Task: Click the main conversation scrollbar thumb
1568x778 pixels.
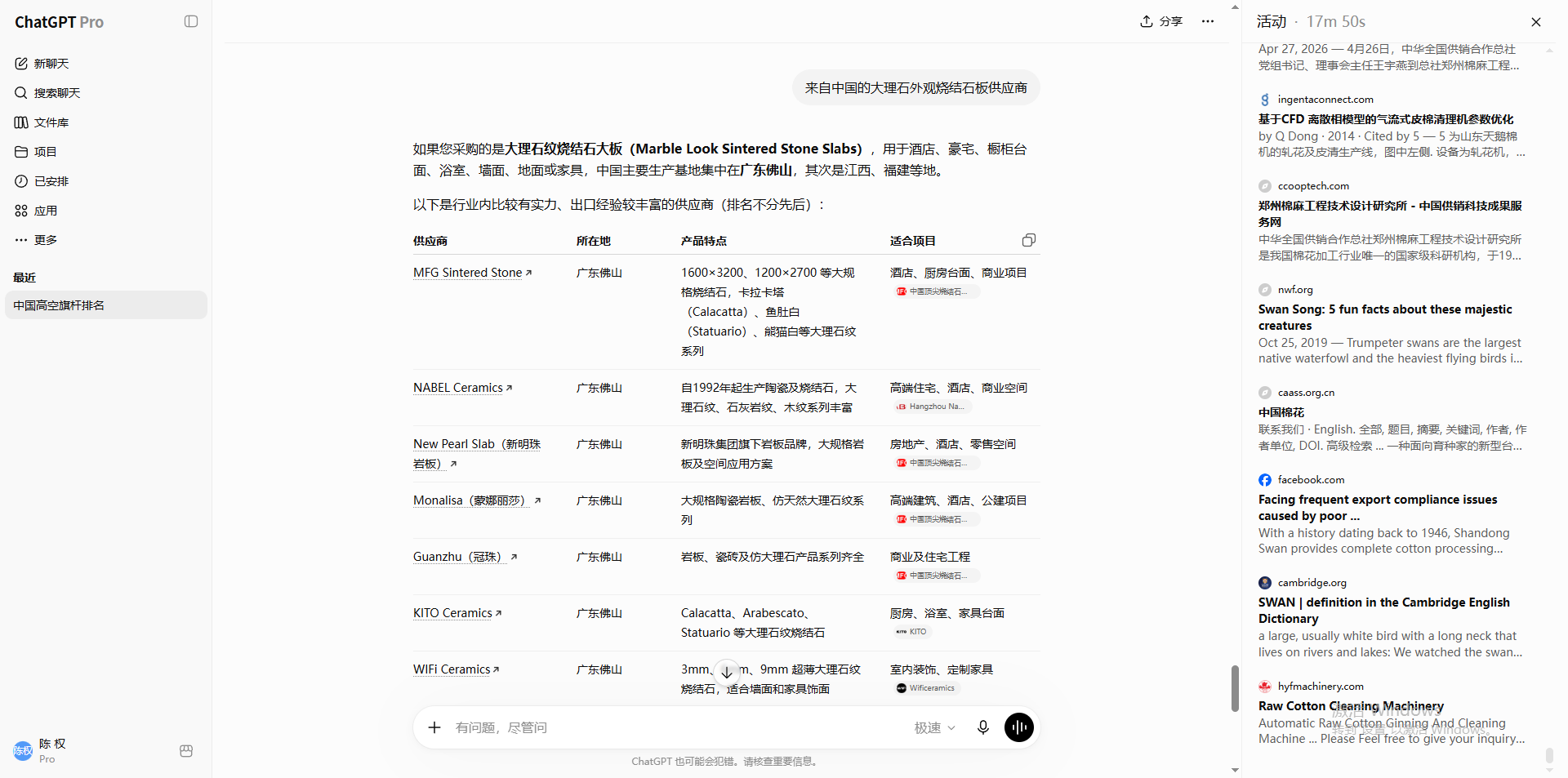Action: 1235,688
